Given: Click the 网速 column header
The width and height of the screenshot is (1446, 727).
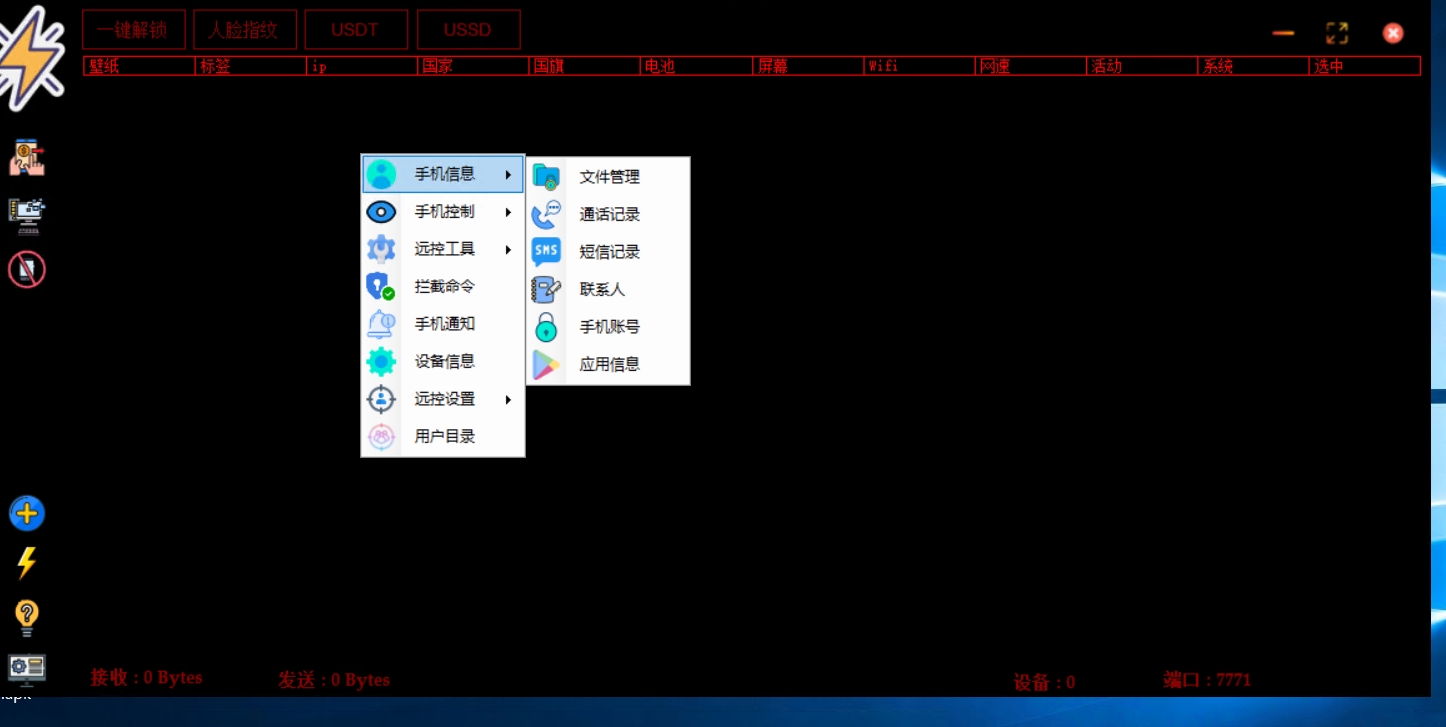Looking at the screenshot, I should pos(1030,66).
